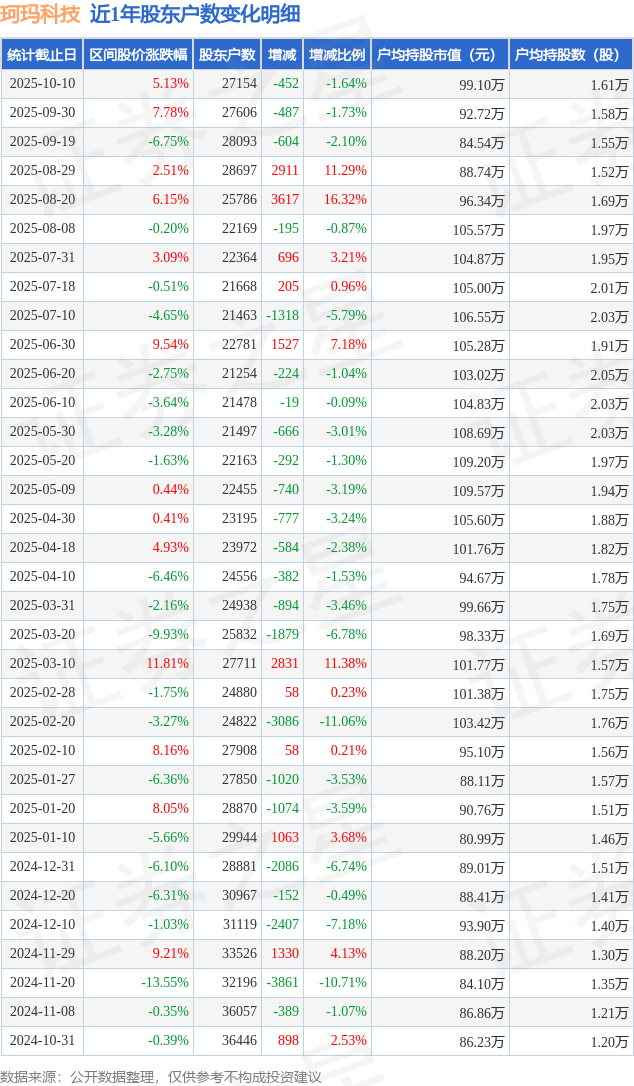Click the 股东户数 column header
The width and height of the screenshot is (634, 1086).
coord(226,55)
